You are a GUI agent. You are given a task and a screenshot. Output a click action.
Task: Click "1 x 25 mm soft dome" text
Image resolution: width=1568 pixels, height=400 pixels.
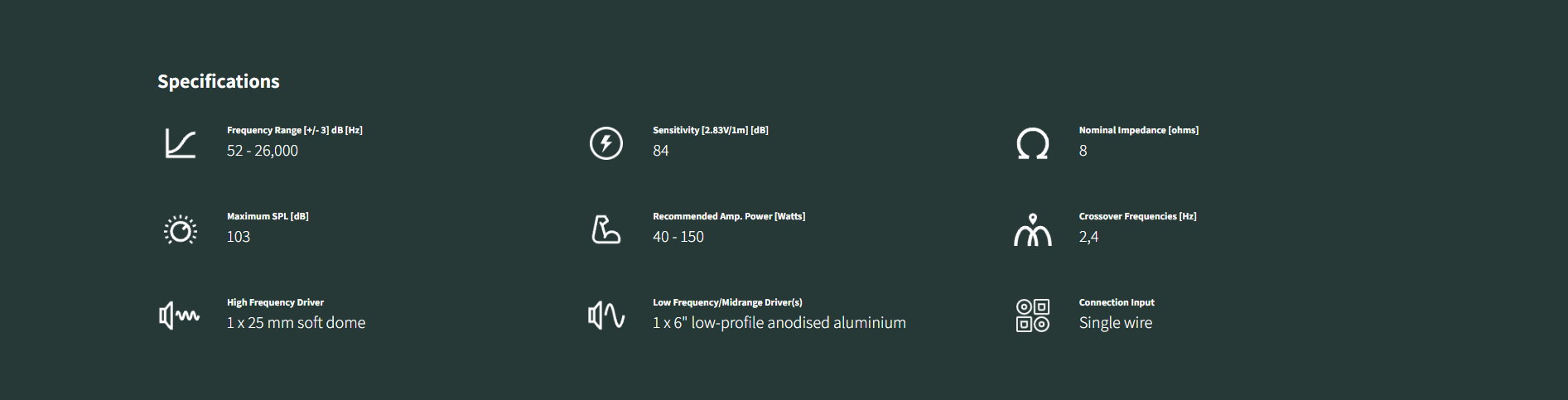(x=297, y=323)
